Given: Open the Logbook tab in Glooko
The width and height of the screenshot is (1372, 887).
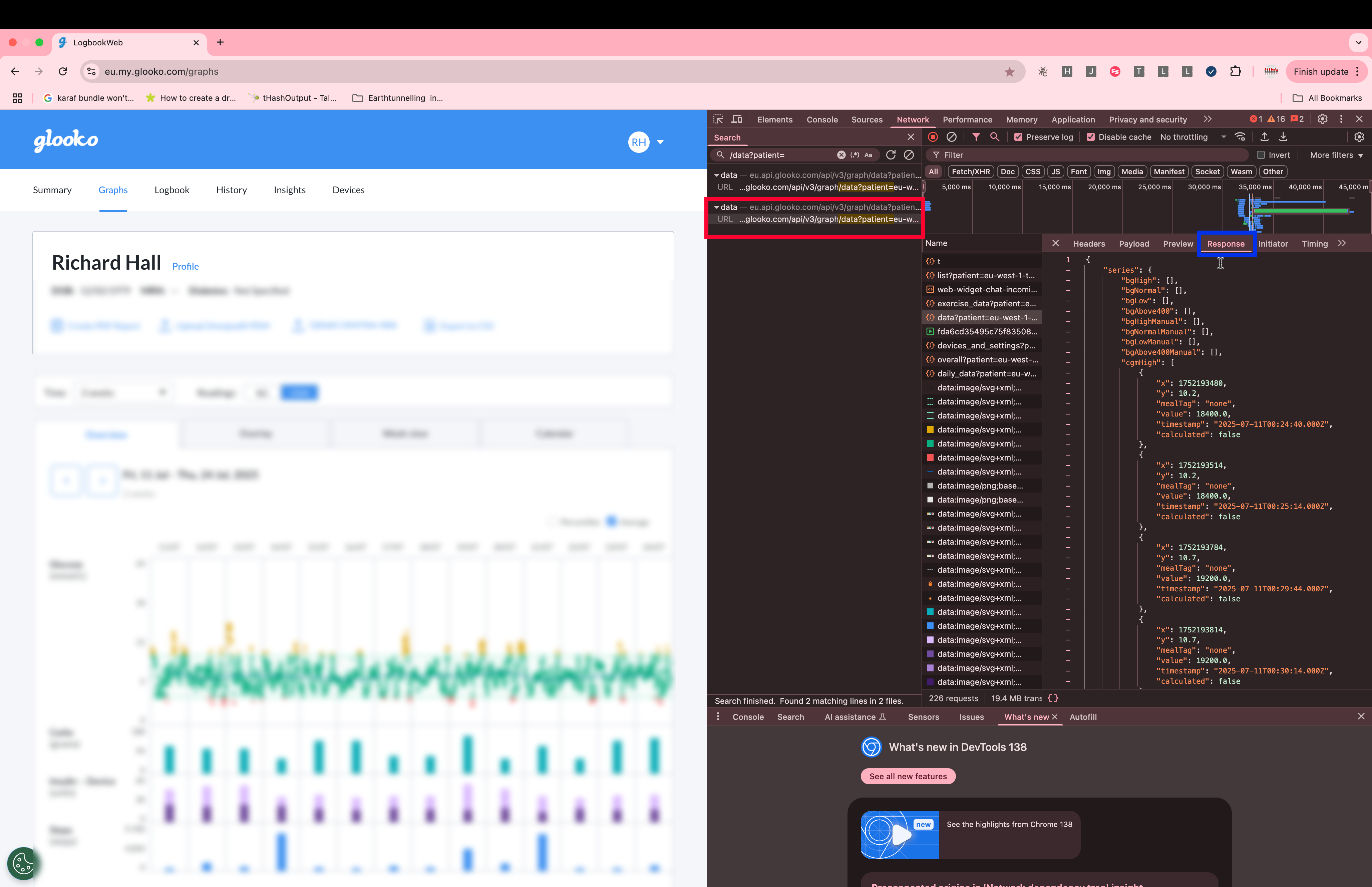Looking at the screenshot, I should [x=171, y=190].
